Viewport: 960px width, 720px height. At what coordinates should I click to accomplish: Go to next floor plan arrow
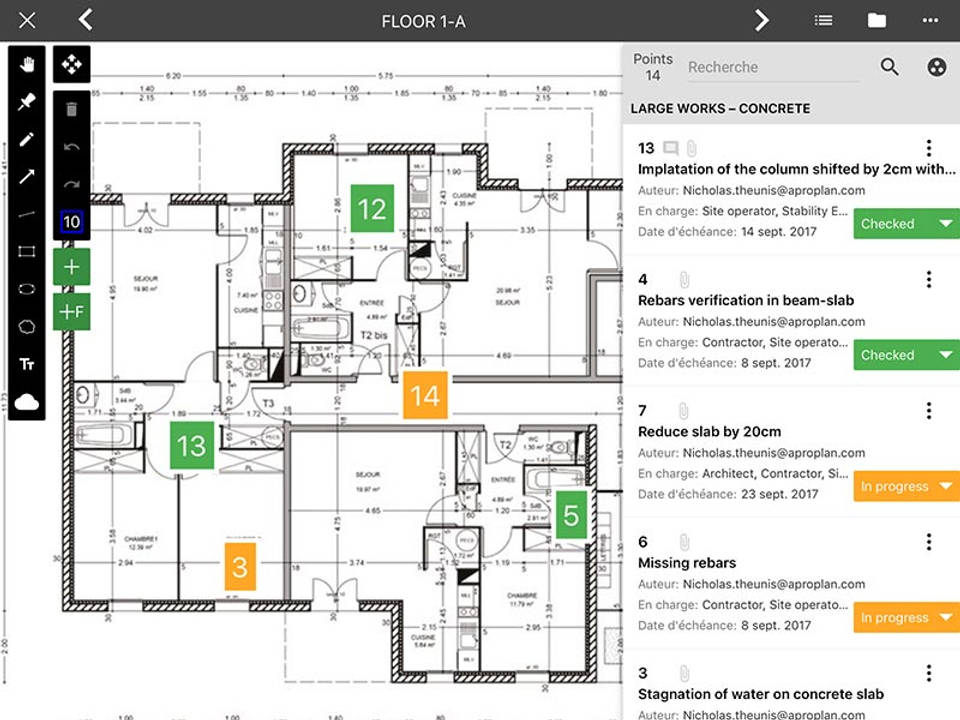pyautogui.click(x=762, y=20)
